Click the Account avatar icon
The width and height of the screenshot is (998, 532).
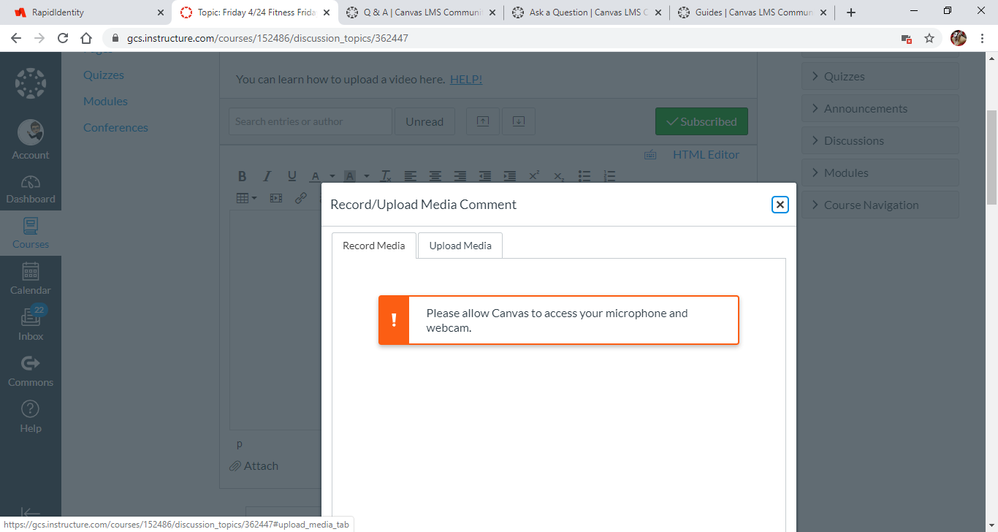click(30, 138)
